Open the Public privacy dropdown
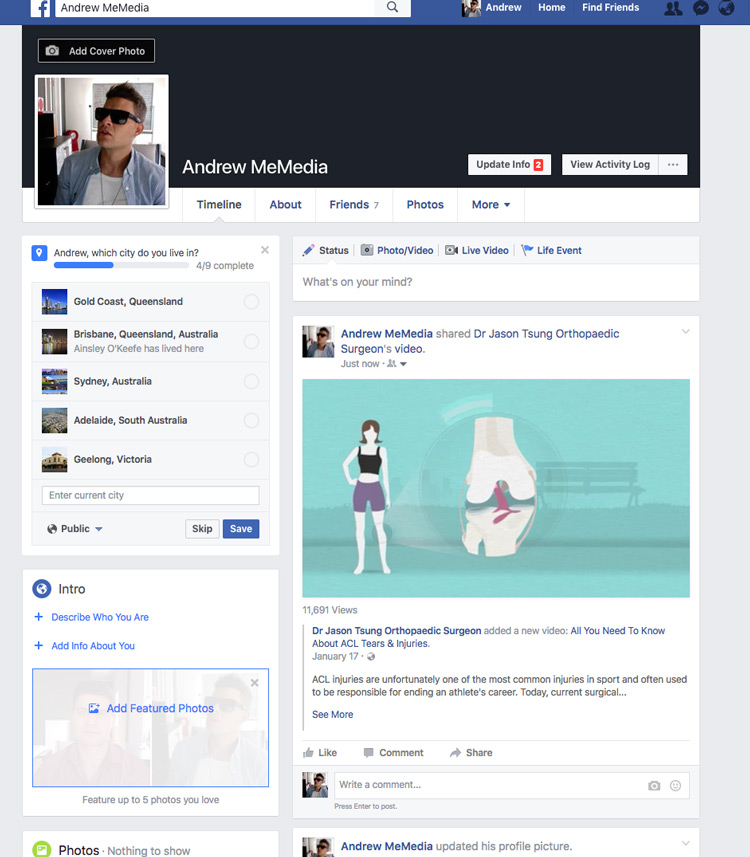This screenshot has height=857, width=750. coord(75,529)
